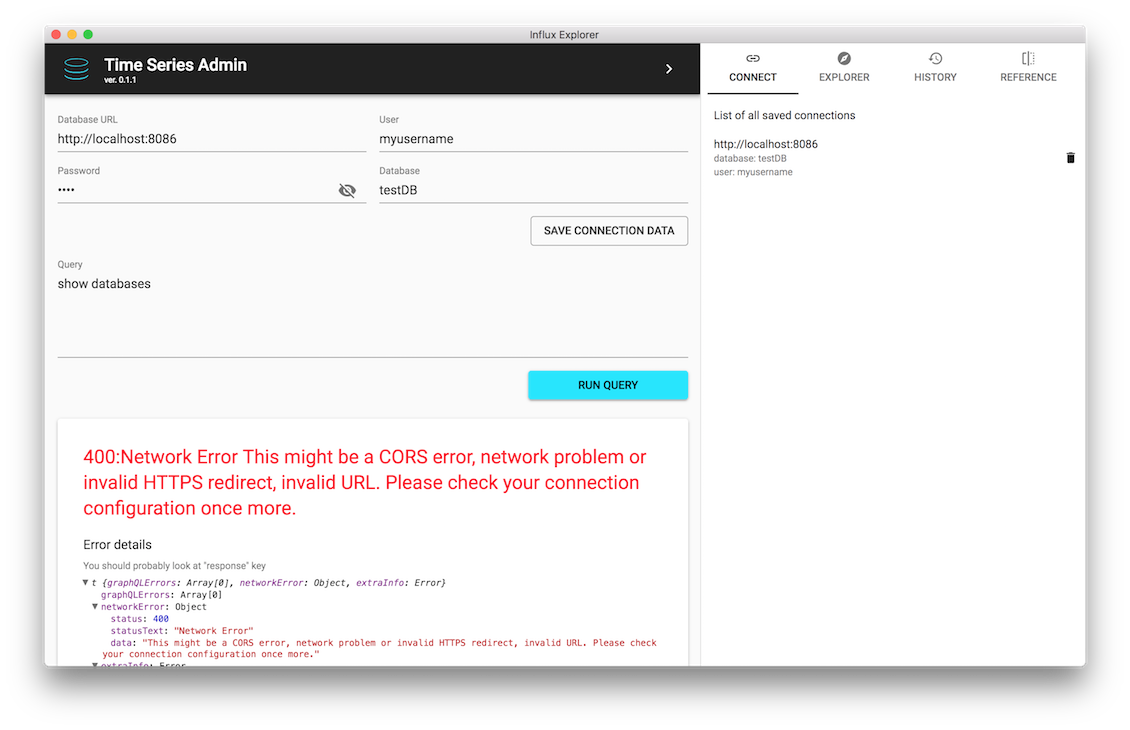The image size is (1130, 730).
Task: Run the query
Action: (608, 386)
